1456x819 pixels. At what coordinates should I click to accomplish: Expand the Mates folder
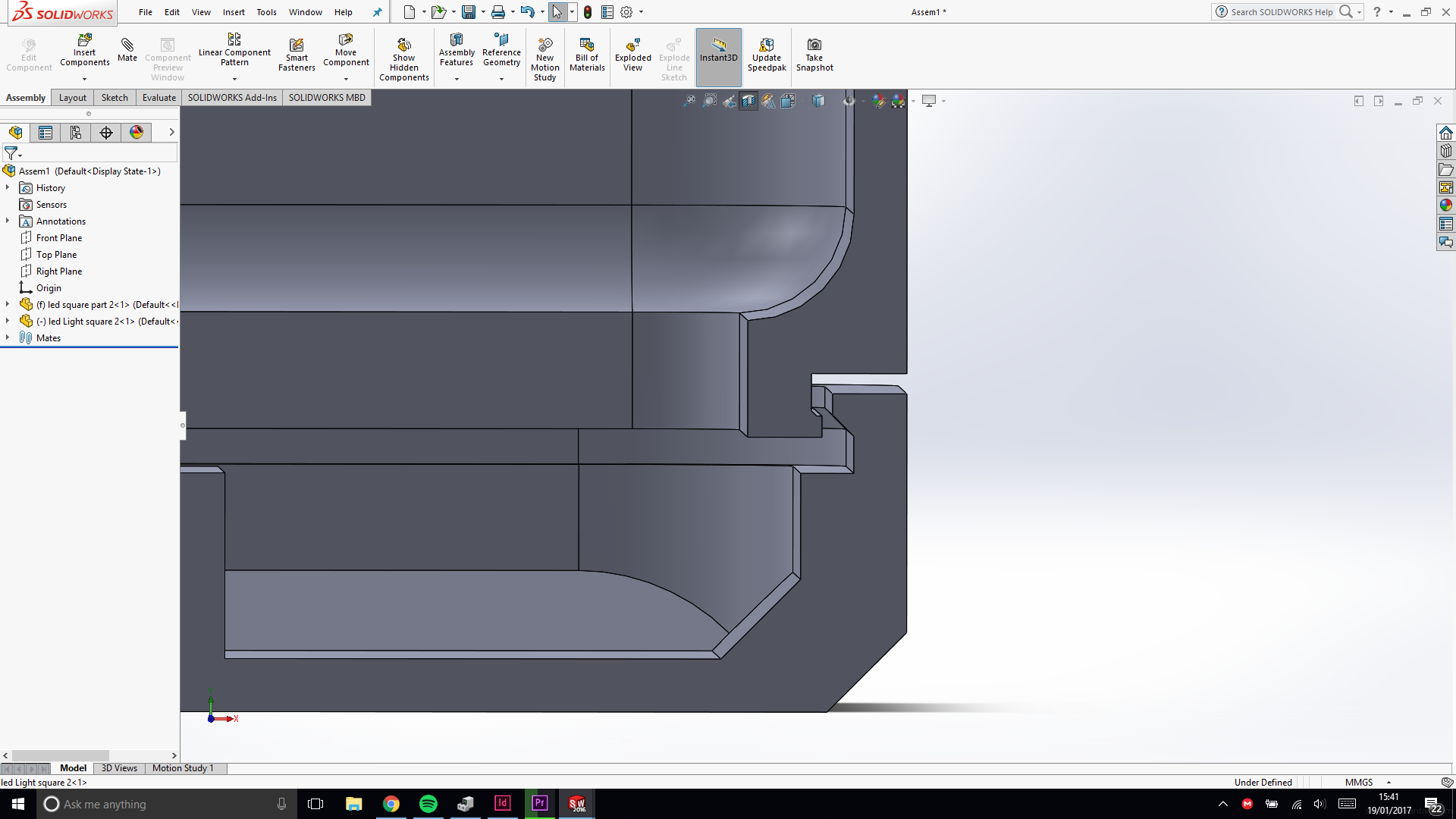click(x=8, y=337)
